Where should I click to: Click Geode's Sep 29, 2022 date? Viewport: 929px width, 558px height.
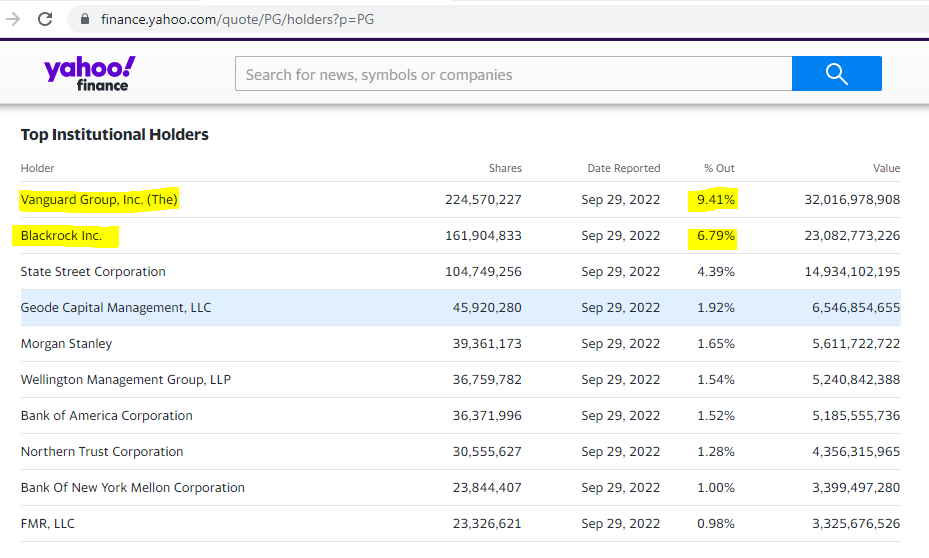click(x=620, y=307)
